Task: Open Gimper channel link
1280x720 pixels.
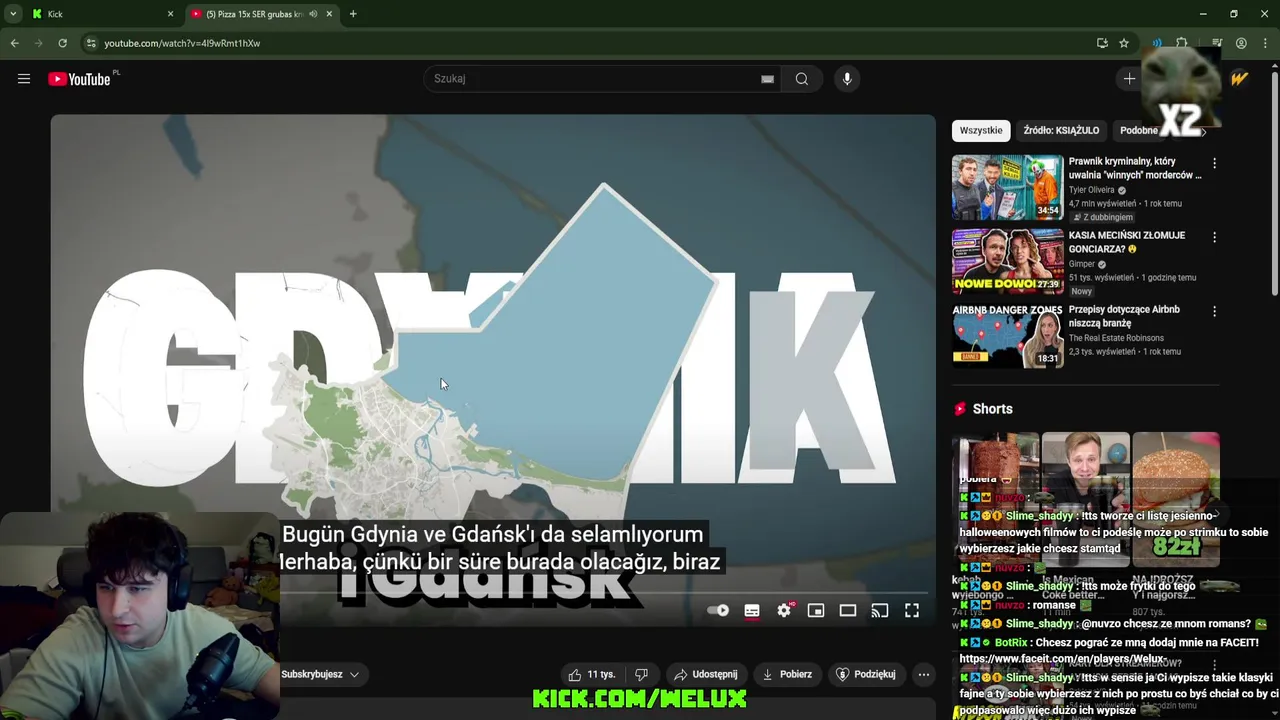Action: pyautogui.click(x=1083, y=264)
